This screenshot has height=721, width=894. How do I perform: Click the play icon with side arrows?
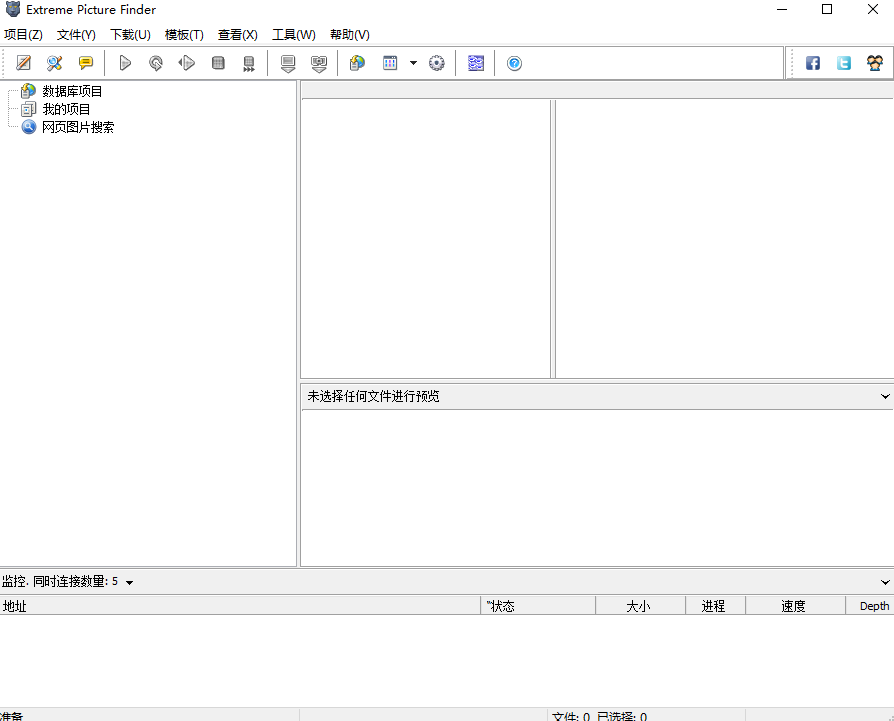tap(186, 63)
